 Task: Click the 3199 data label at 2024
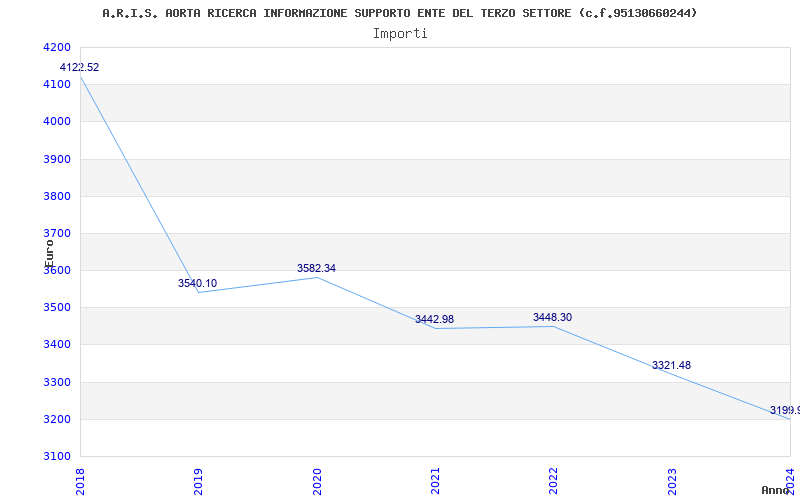785,410
